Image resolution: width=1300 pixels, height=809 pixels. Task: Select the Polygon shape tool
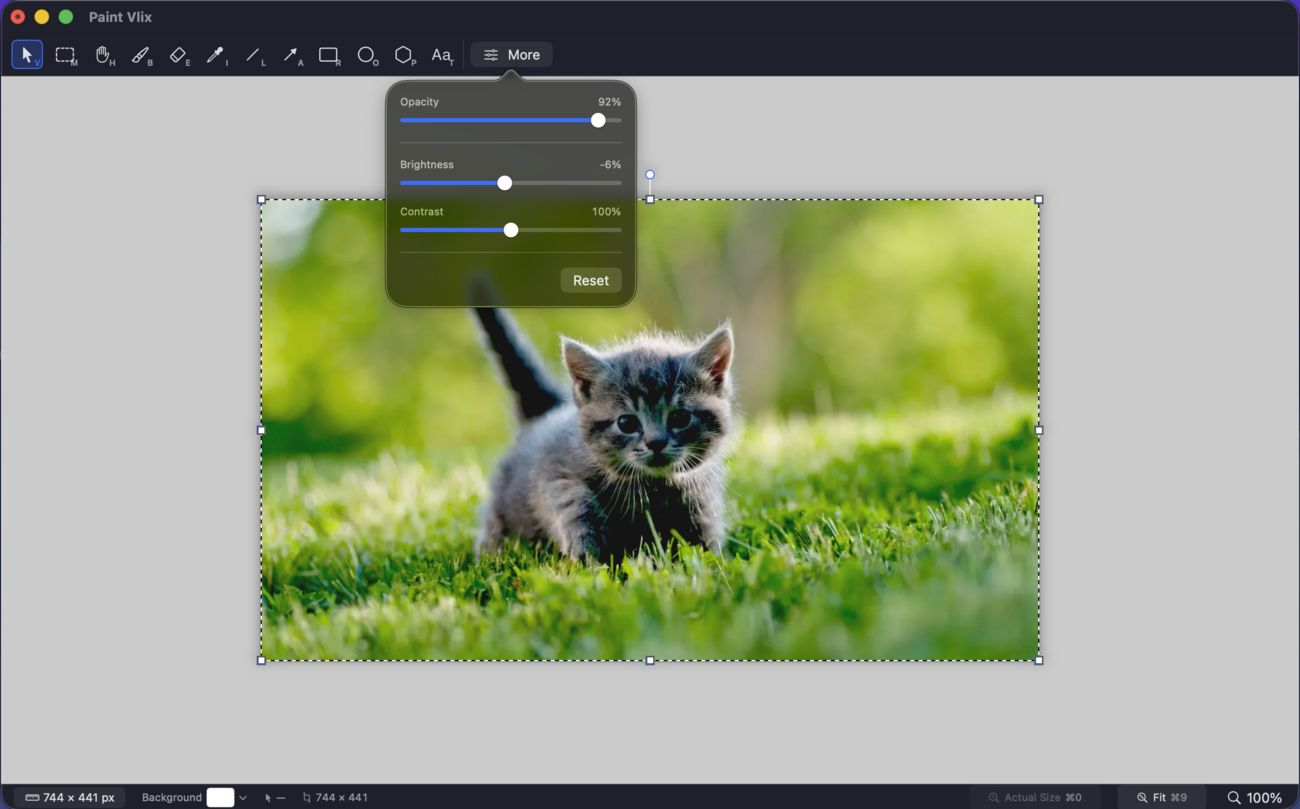404,55
